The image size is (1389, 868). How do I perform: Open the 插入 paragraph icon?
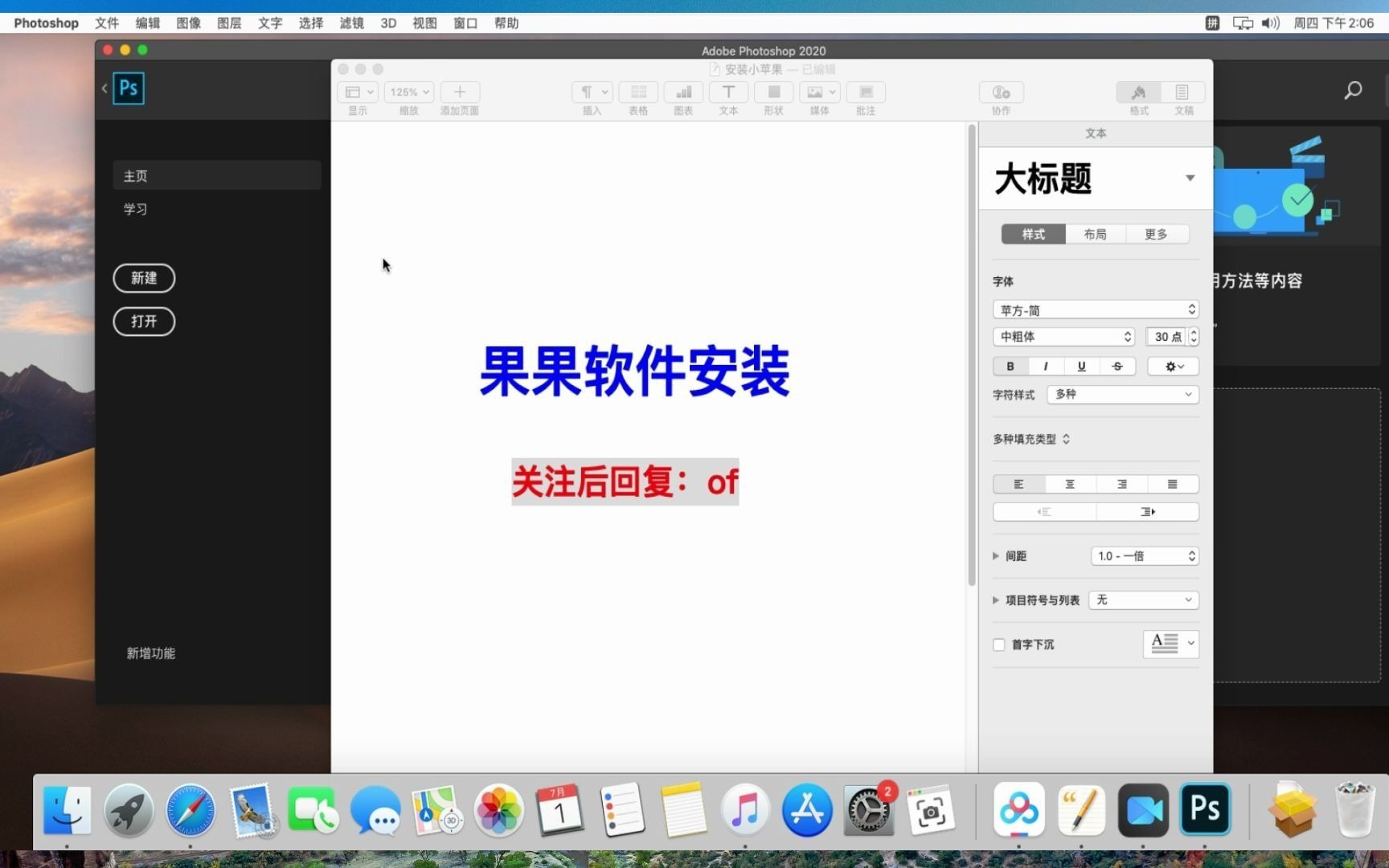[x=592, y=92]
